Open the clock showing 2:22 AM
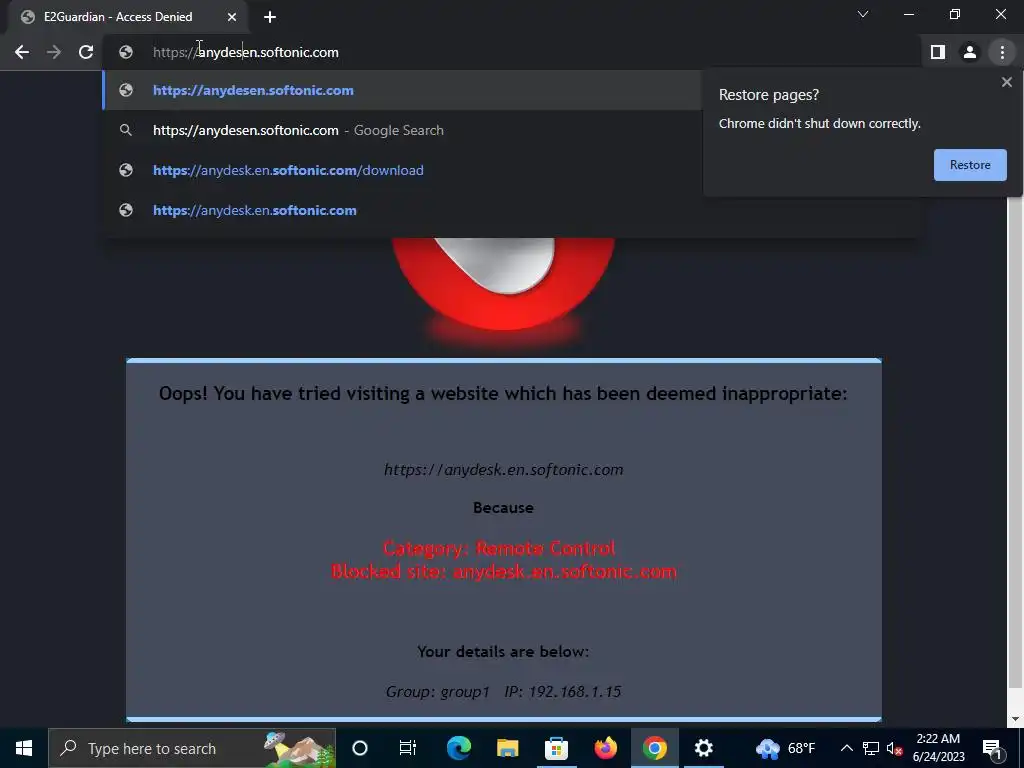The height and width of the screenshot is (768, 1024). click(938, 748)
